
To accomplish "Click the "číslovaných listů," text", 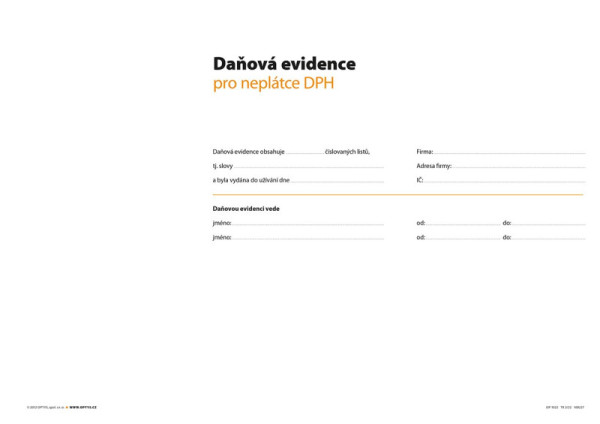I will click(347, 152).
